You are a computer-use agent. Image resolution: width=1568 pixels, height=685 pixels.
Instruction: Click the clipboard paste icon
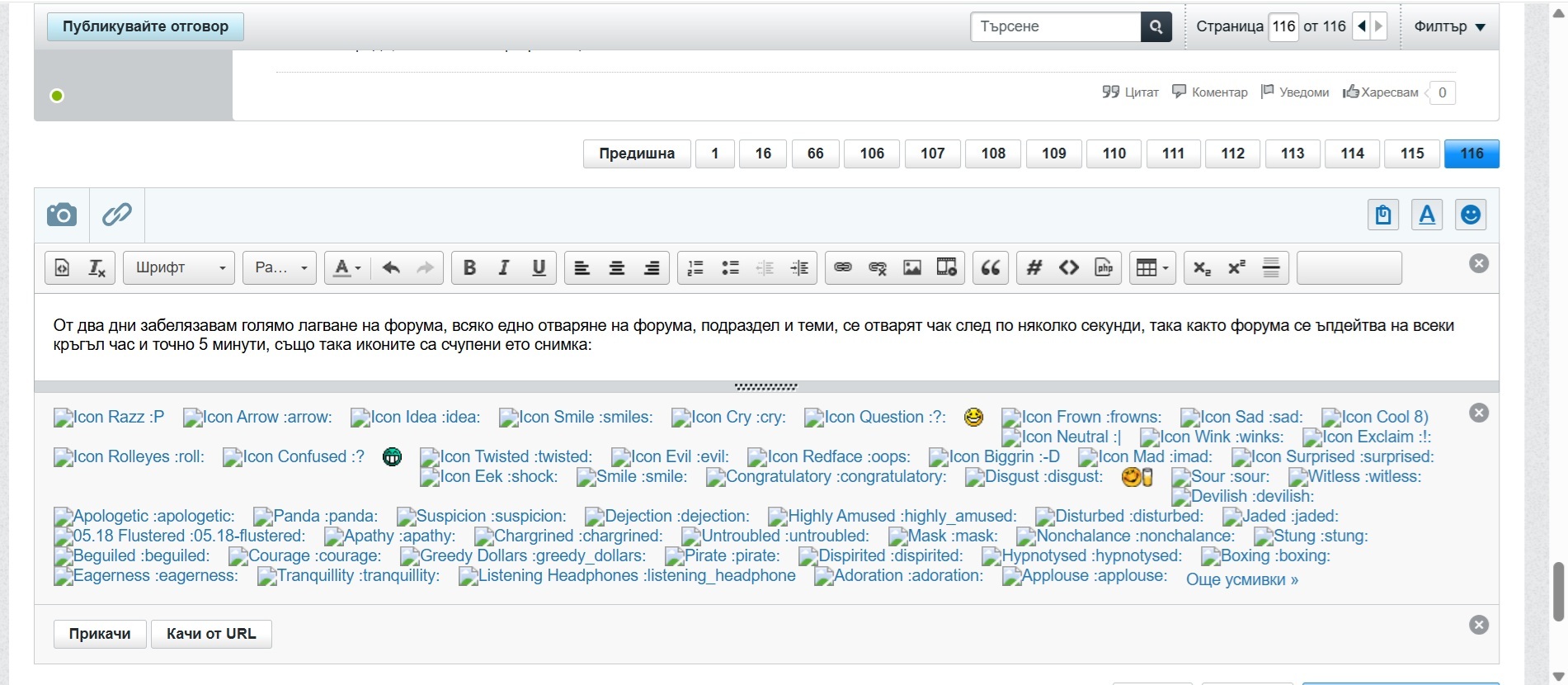coord(1383,215)
